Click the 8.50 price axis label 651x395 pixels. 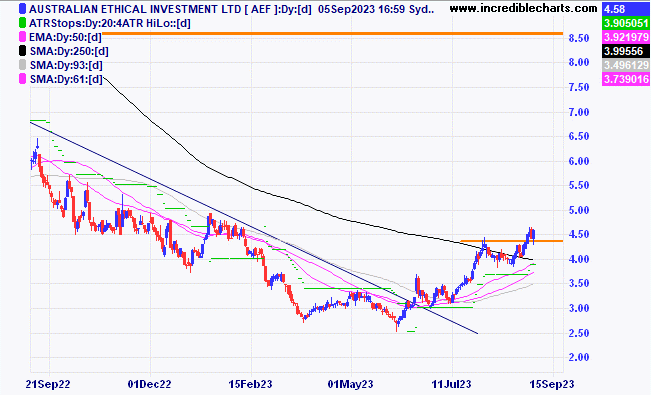pyautogui.click(x=578, y=38)
